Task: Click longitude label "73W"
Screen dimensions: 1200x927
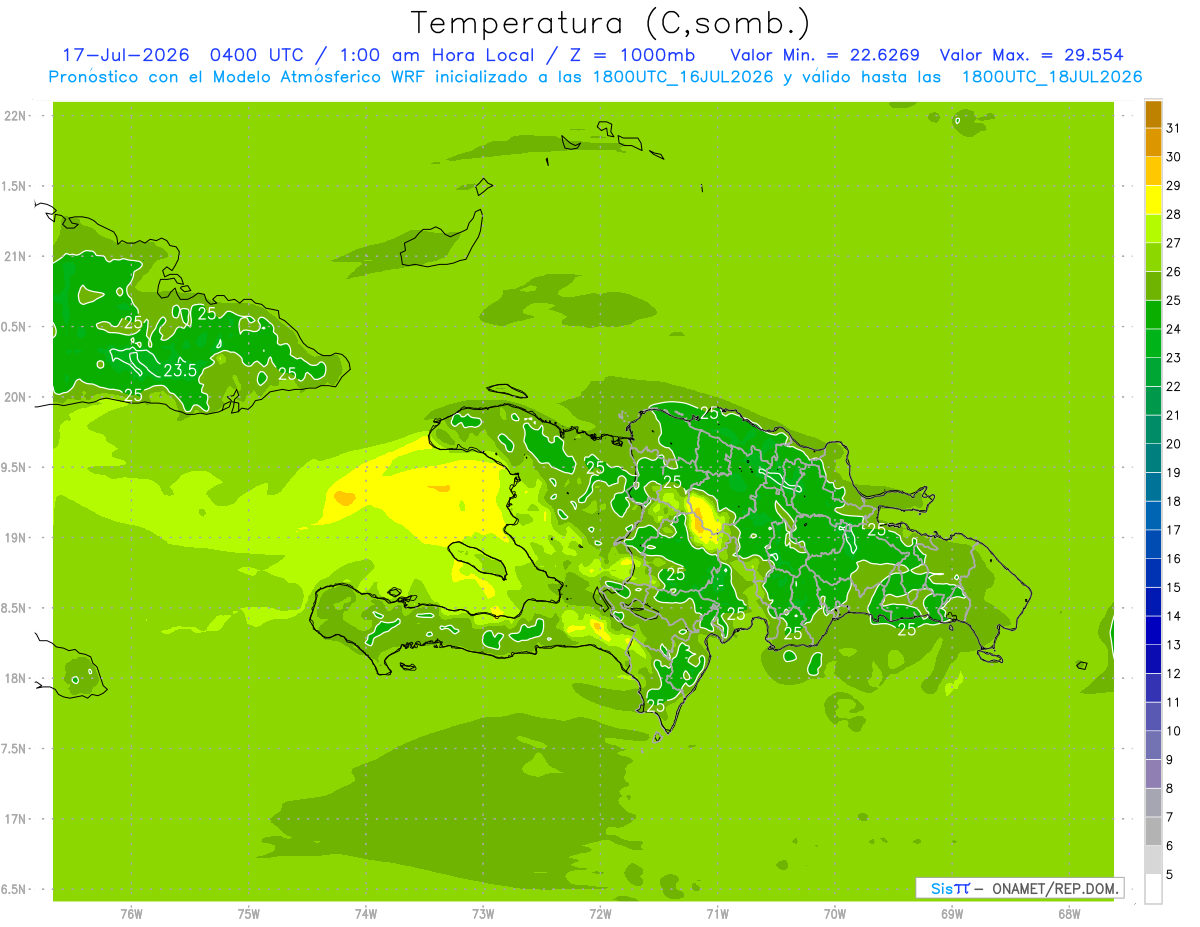Action: point(483,914)
